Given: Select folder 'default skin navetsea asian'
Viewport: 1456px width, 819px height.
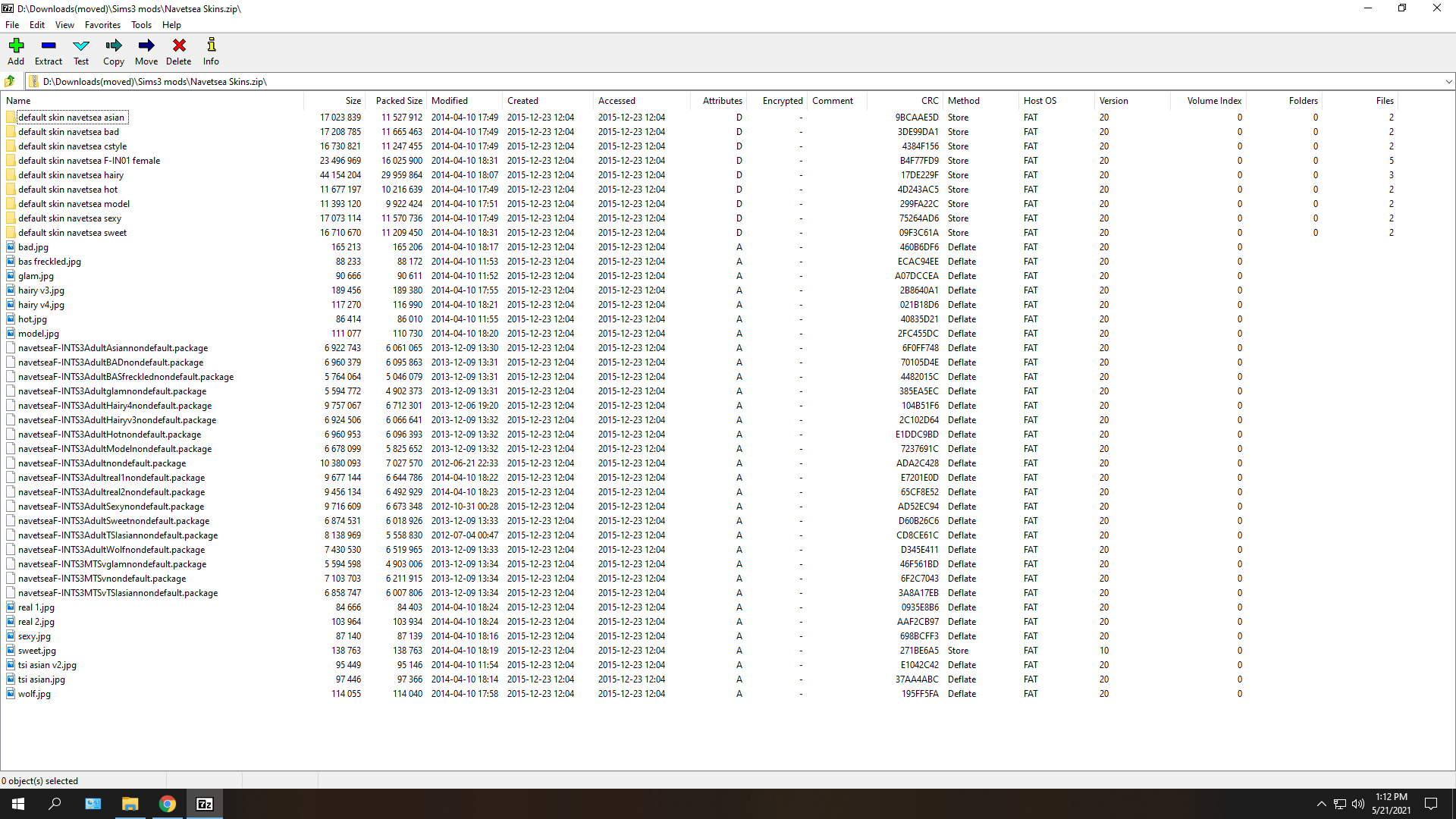Looking at the screenshot, I should pyautogui.click(x=71, y=118).
